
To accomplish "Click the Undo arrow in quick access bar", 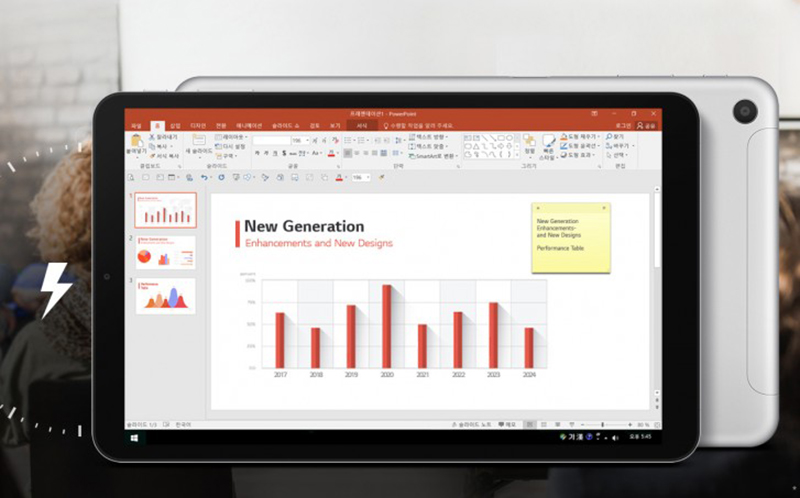I will (205, 177).
